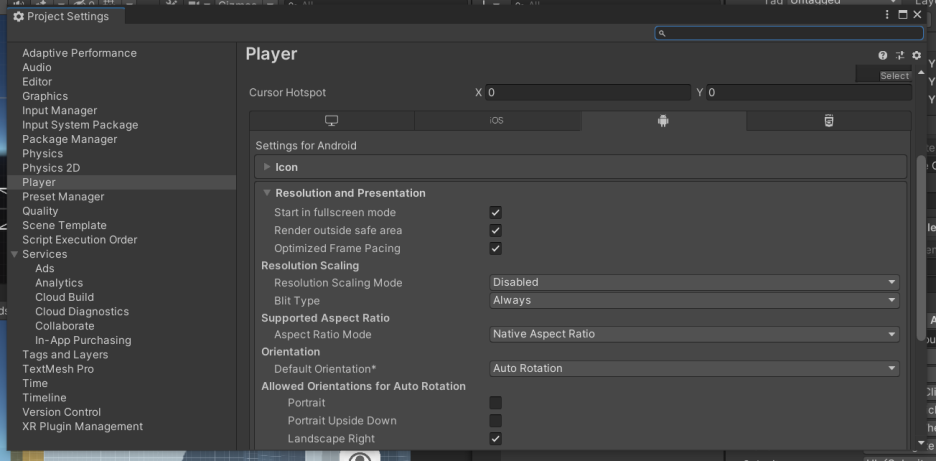Open Script Execution Order settings
This screenshot has height=461, width=936.
79,239
